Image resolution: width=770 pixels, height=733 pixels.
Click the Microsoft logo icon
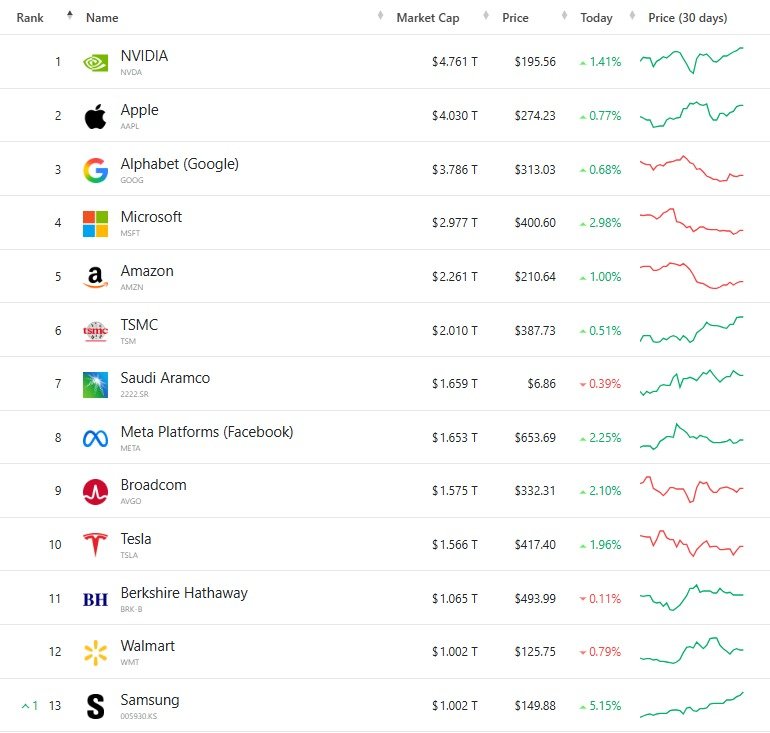pyautogui.click(x=95, y=223)
